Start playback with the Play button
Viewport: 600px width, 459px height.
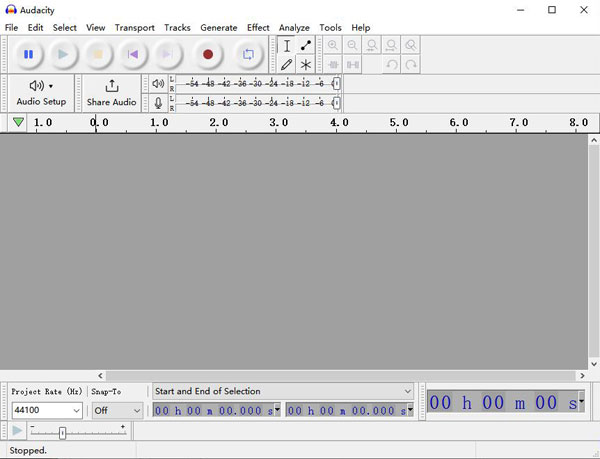pos(63,54)
